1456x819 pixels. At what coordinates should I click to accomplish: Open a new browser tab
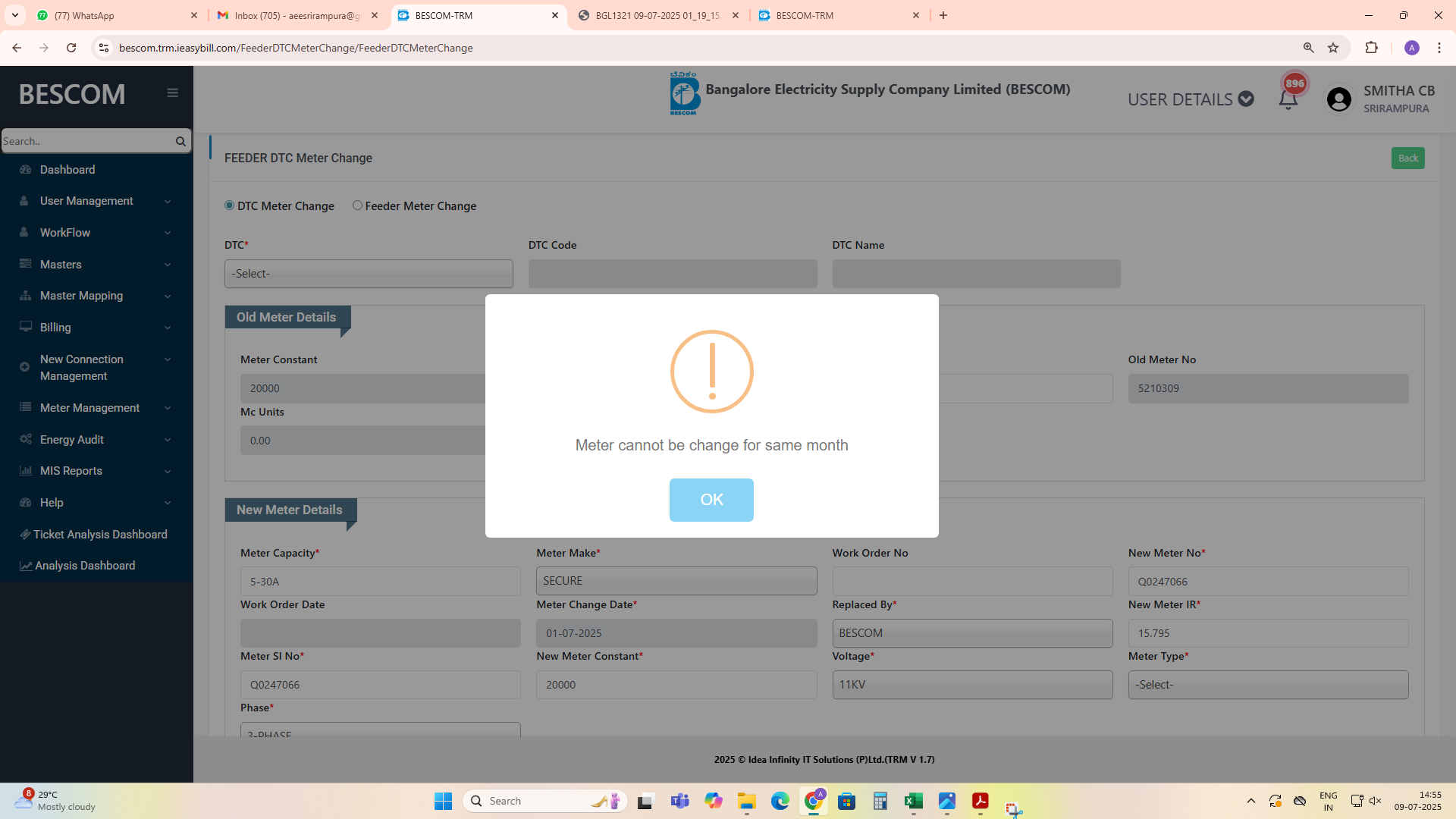[943, 15]
